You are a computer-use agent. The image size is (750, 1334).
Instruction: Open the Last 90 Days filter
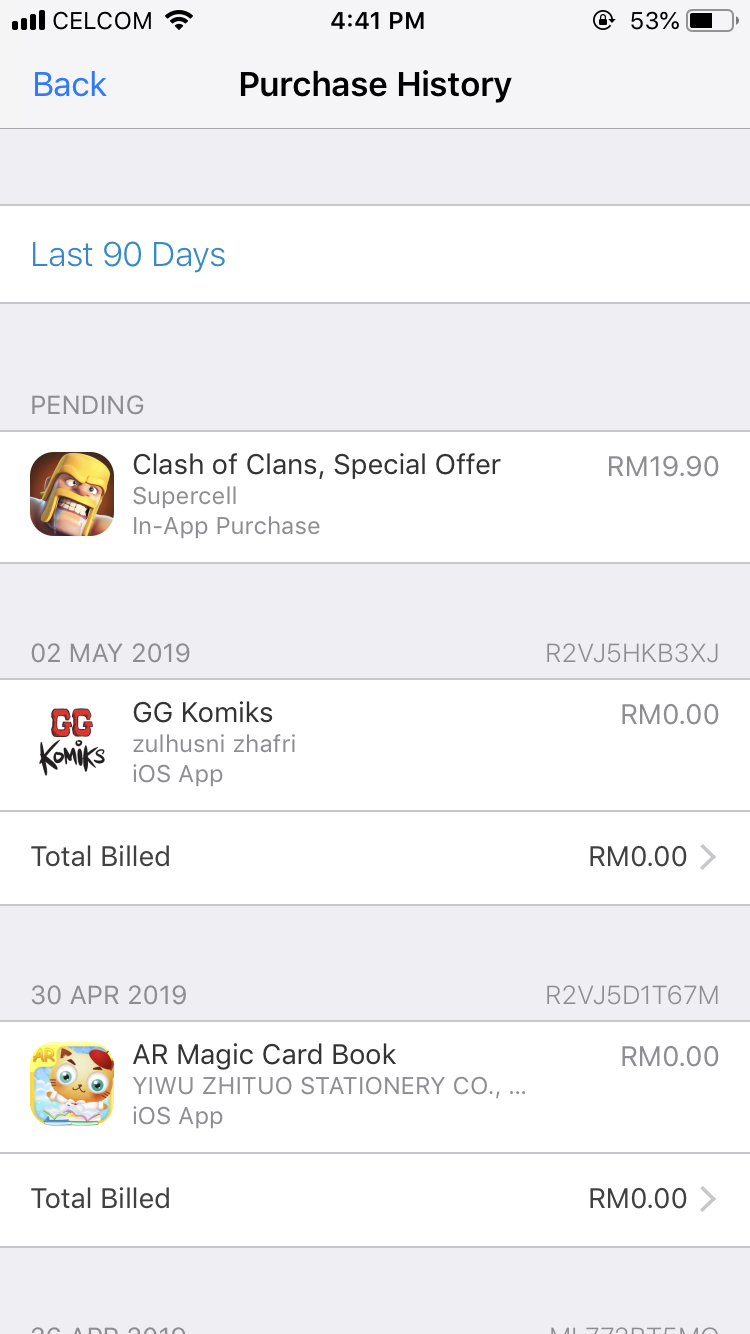point(128,255)
